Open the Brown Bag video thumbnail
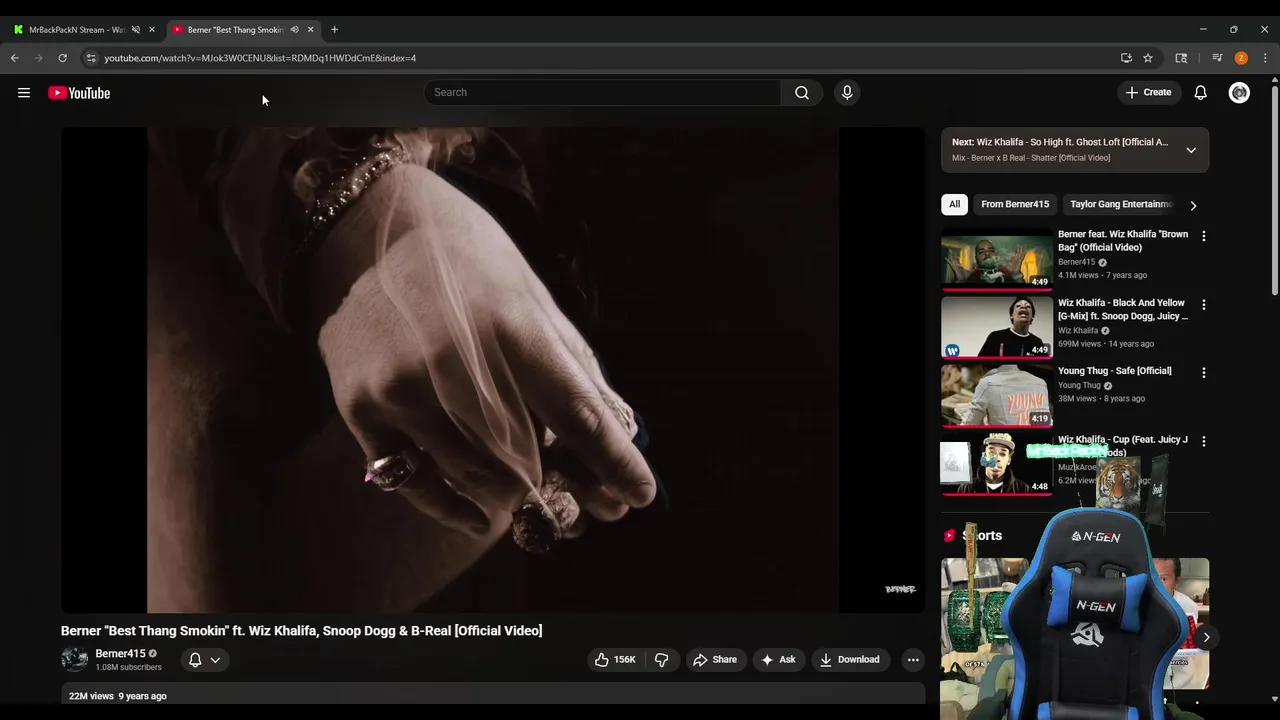This screenshot has height=720, width=1280. pos(997,260)
